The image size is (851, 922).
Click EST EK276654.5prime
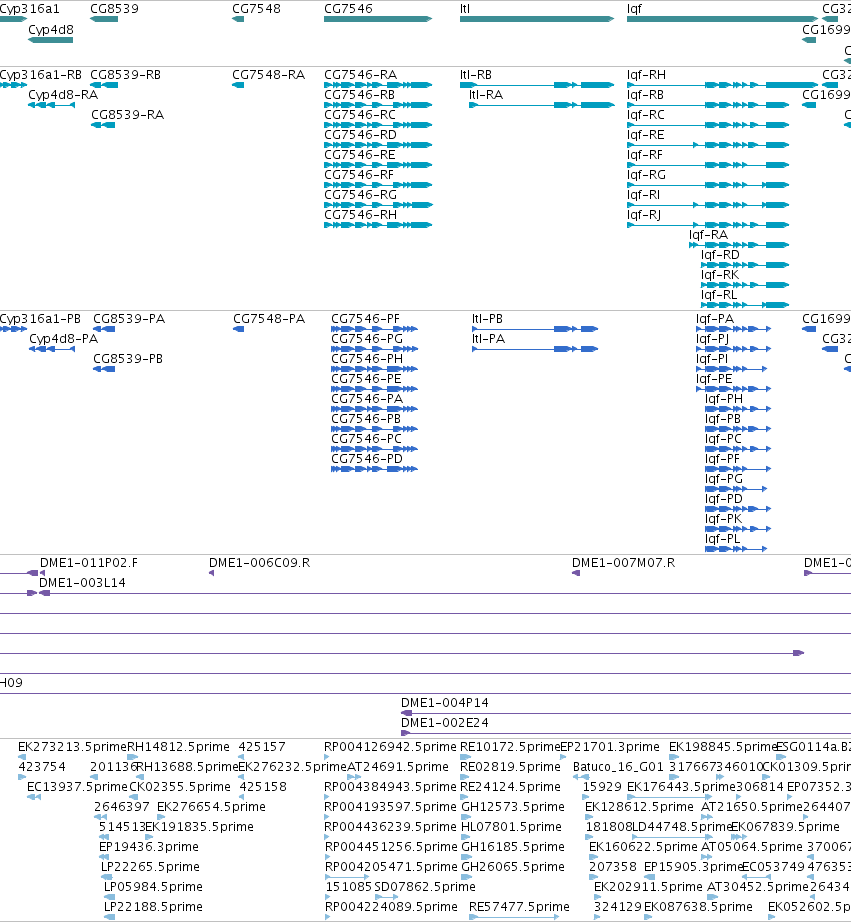[x=211, y=807]
